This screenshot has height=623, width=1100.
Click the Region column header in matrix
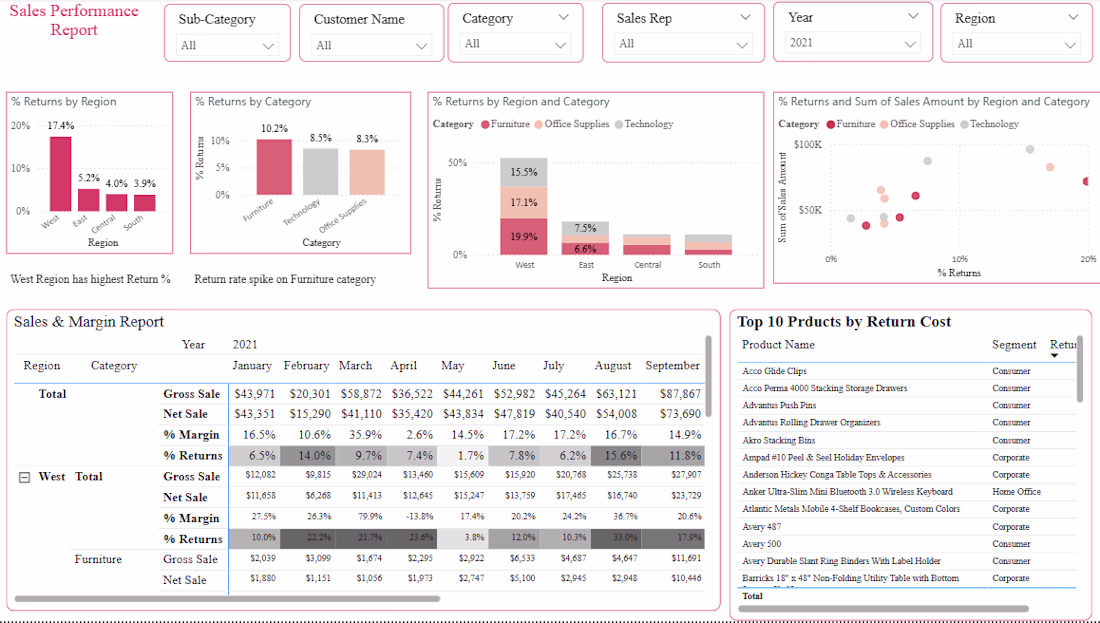click(x=41, y=366)
